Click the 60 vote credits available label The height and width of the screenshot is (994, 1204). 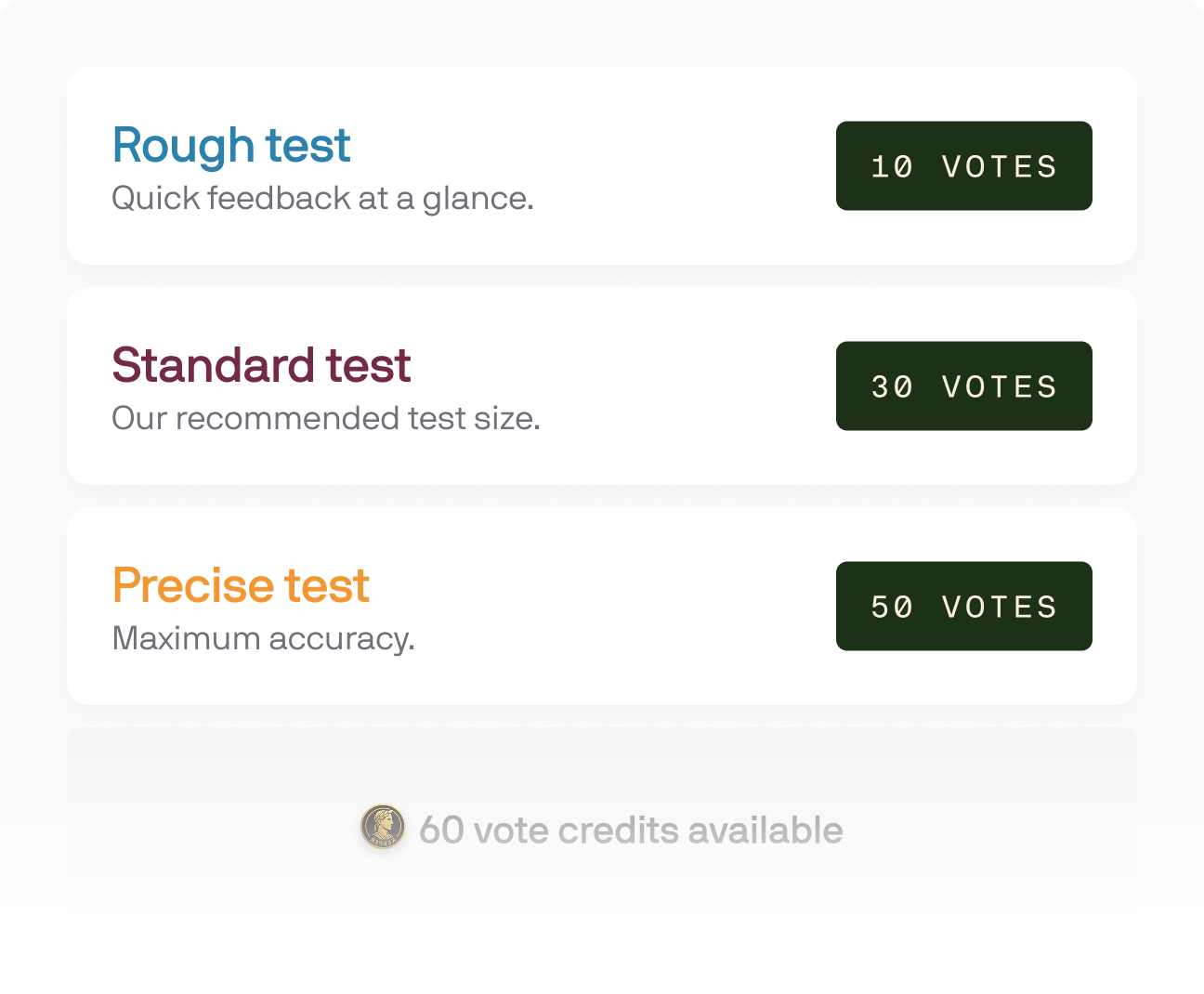pyautogui.click(x=631, y=830)
